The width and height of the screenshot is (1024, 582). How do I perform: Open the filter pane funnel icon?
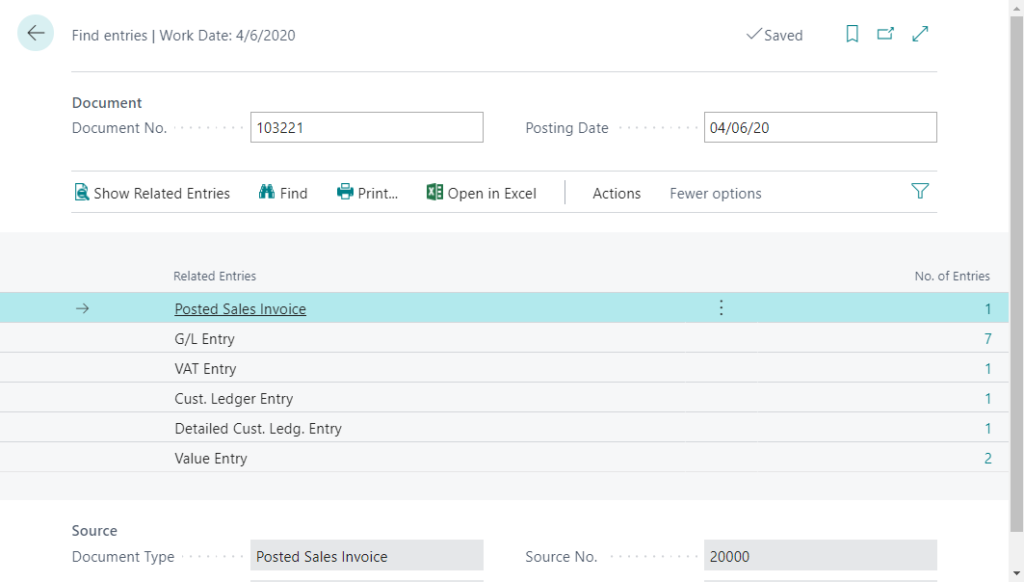coord(919,192)
